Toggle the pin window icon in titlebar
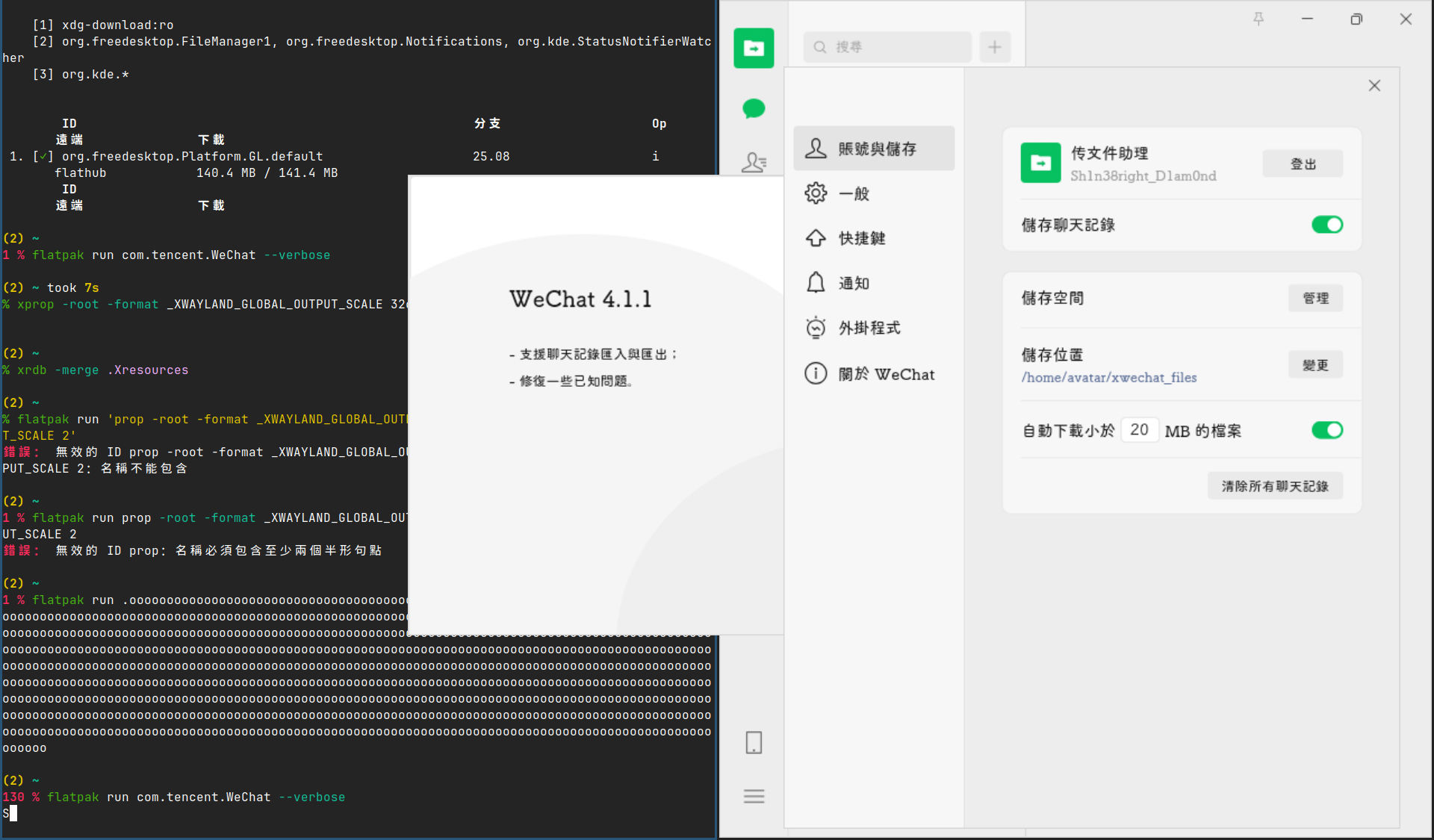 pos(1258,19)
